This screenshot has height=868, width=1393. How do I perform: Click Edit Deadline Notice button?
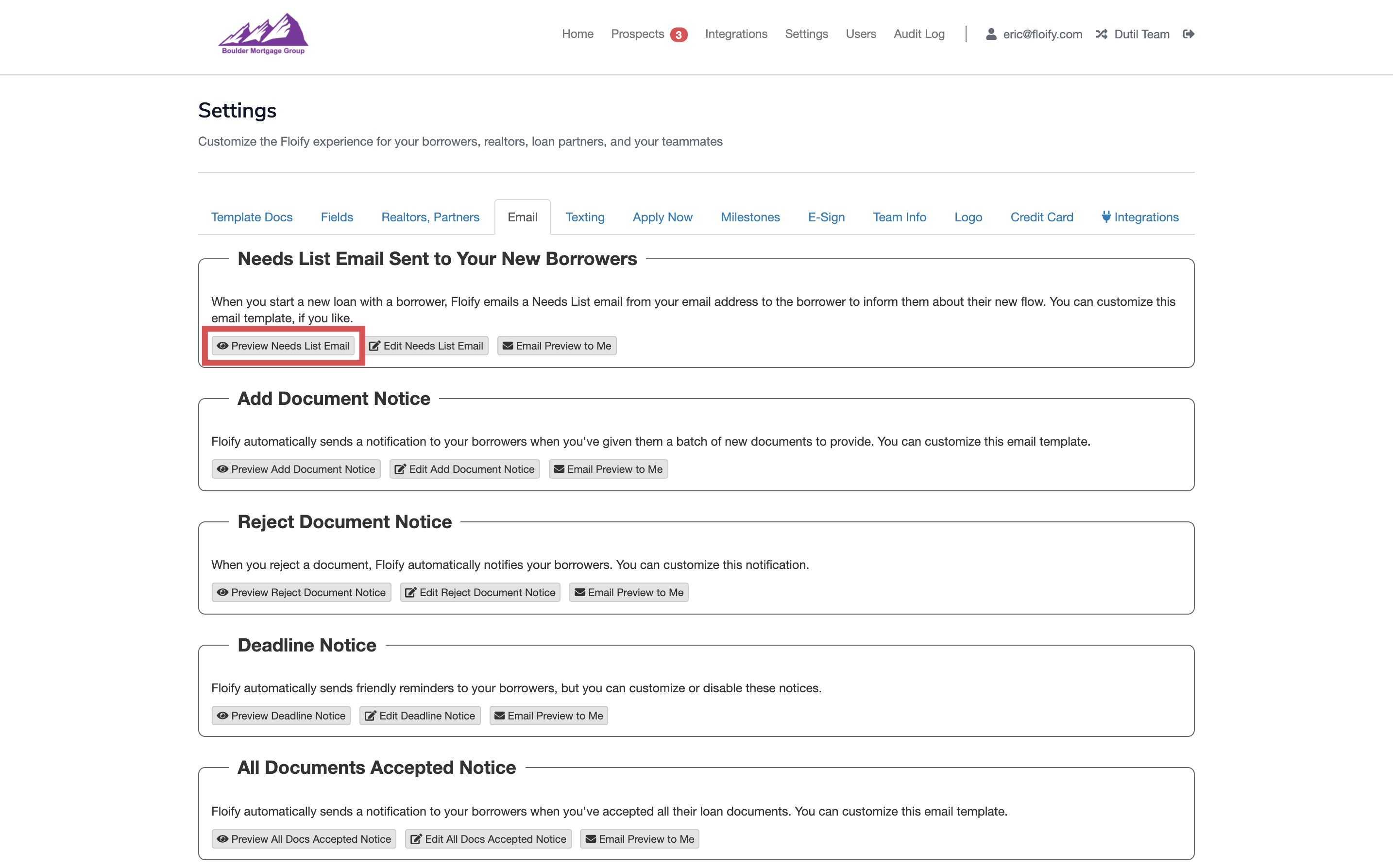point(420,716)
